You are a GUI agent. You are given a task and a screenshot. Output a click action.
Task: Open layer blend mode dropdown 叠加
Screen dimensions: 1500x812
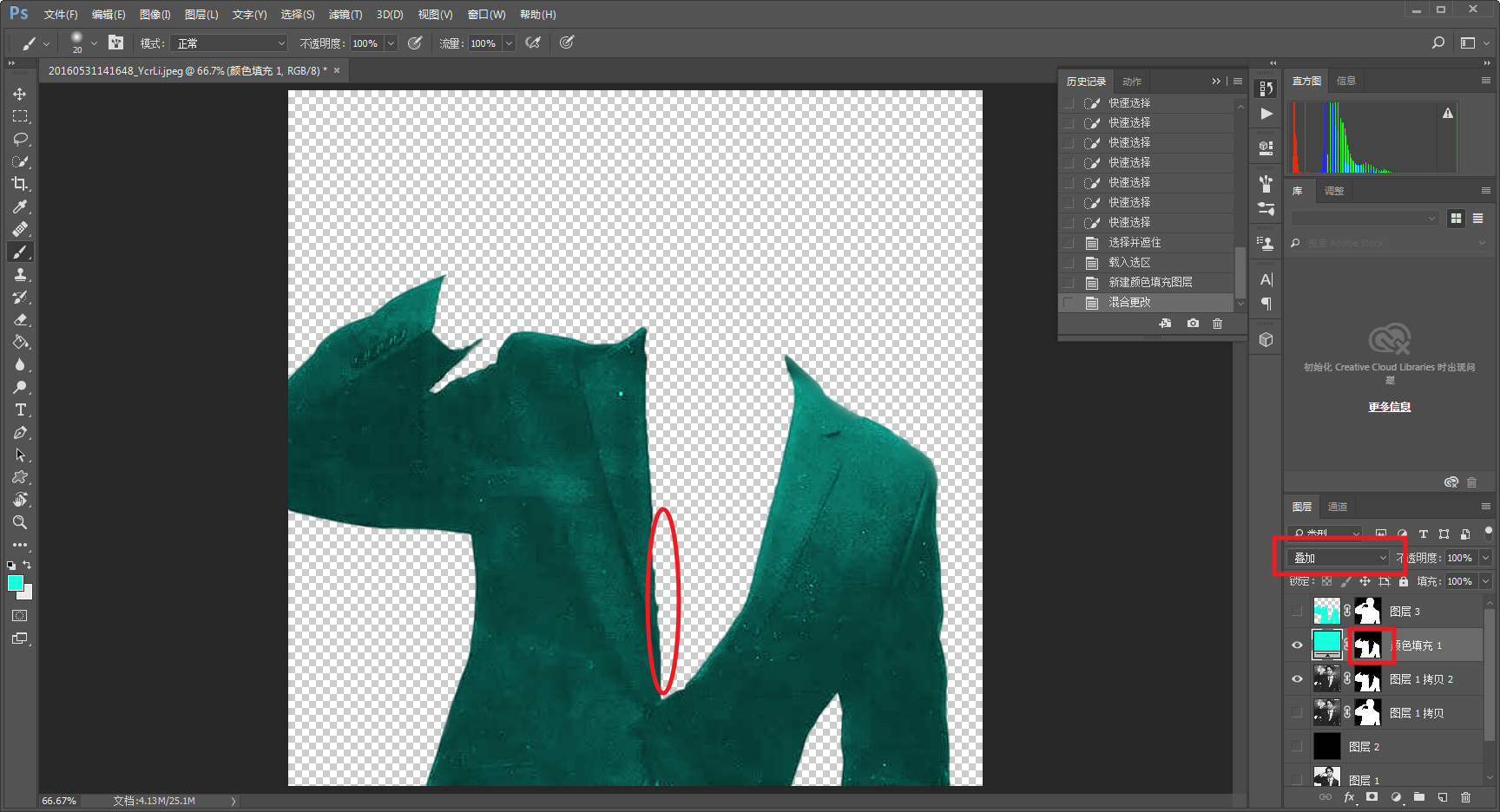[1339, 558]
